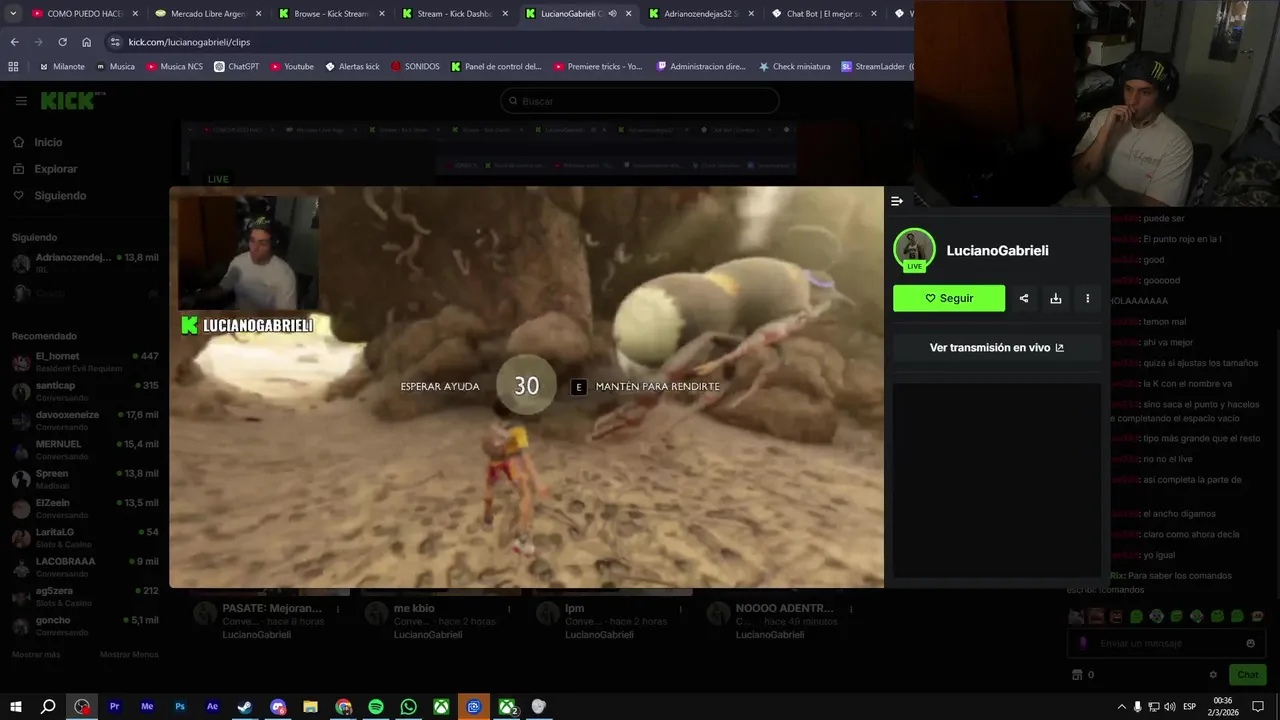This screenshot has height=720, width=1280.
Task: Switch to Adrianozendejas32 tab
Action: [x=701, y=14]
